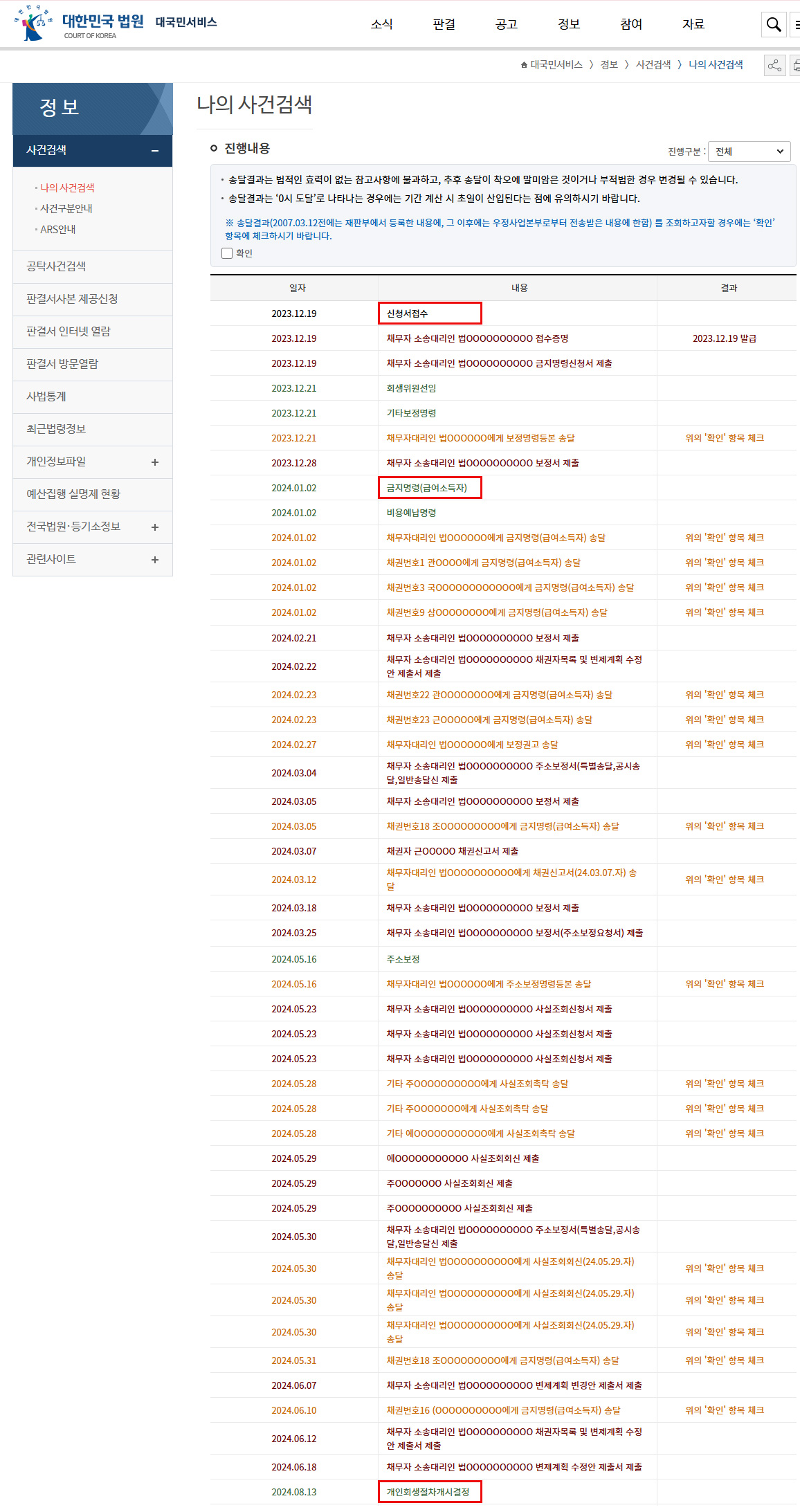This screenshot has width=800, height=1512.
Task: Expand the 전국법원·등기소정보 sidebar item
Action: pos(155,527)
